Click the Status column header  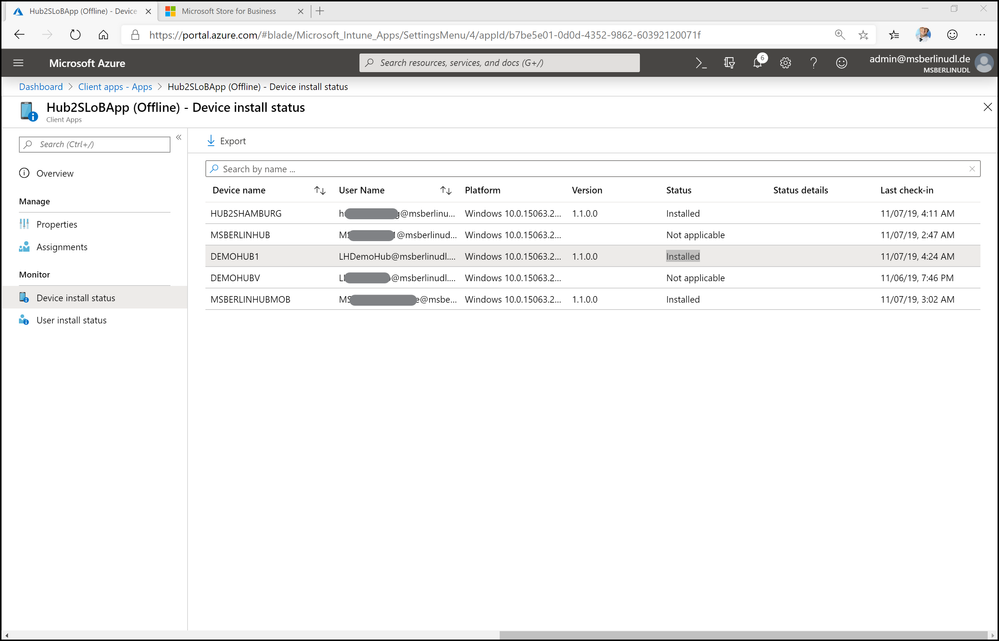pos(679,191)
